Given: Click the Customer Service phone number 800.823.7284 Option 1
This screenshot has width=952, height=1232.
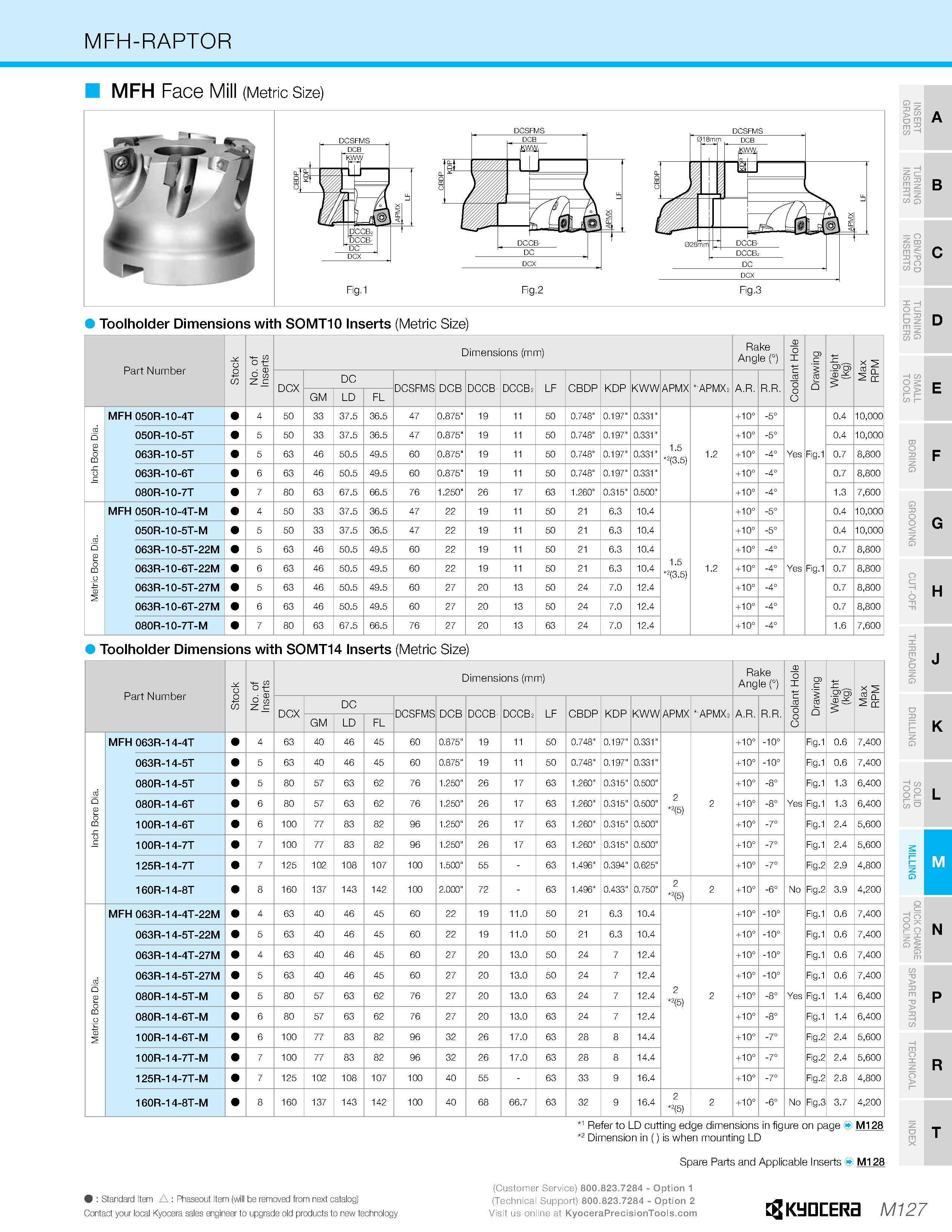Looking at the screenshot, I should [x=637, y=1188].
